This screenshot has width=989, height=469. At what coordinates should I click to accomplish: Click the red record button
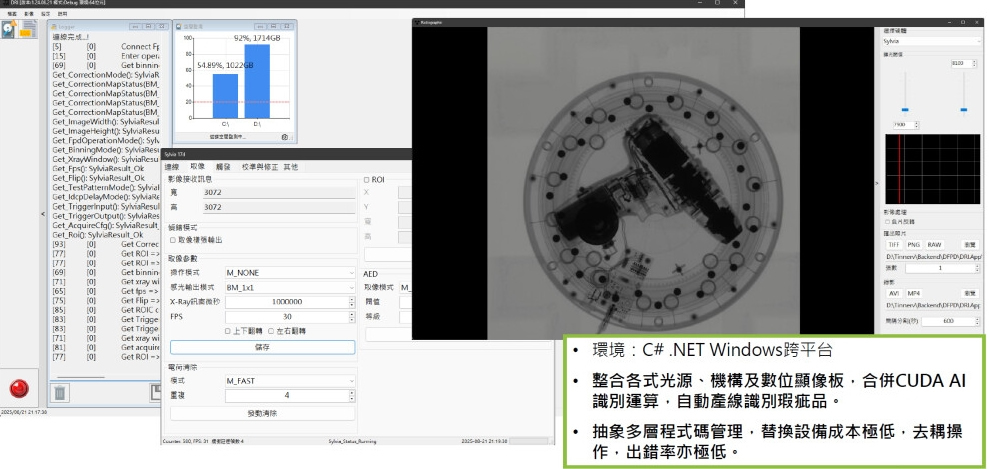pos(18,388)
